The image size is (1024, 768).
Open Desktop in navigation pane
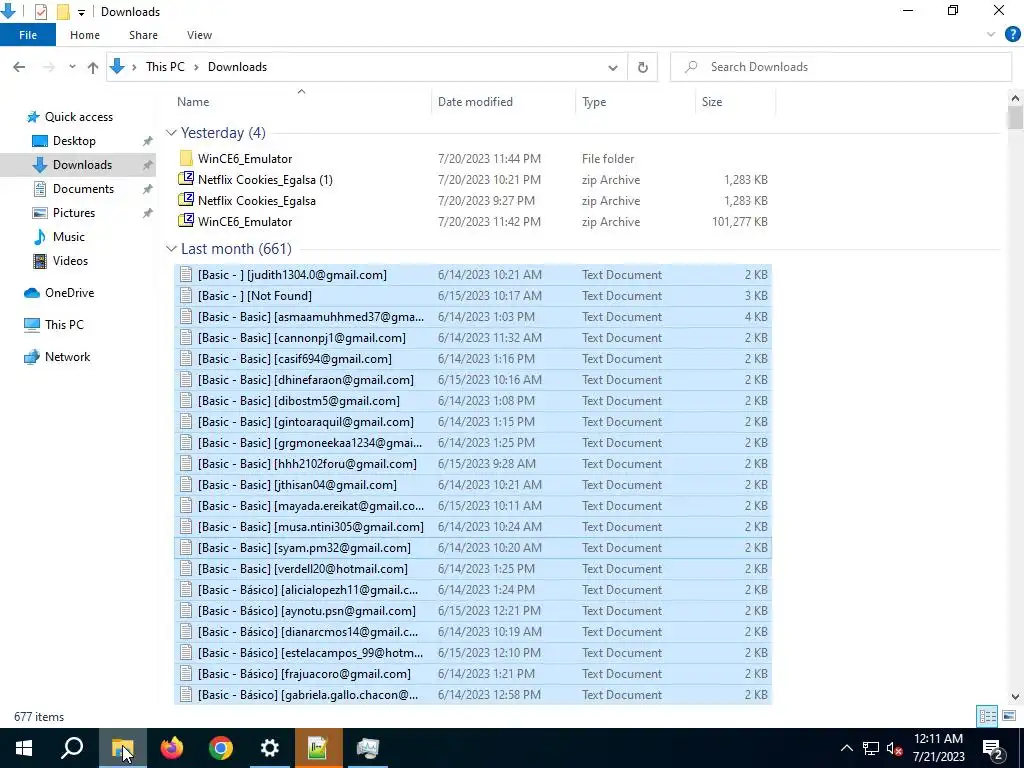74,141
